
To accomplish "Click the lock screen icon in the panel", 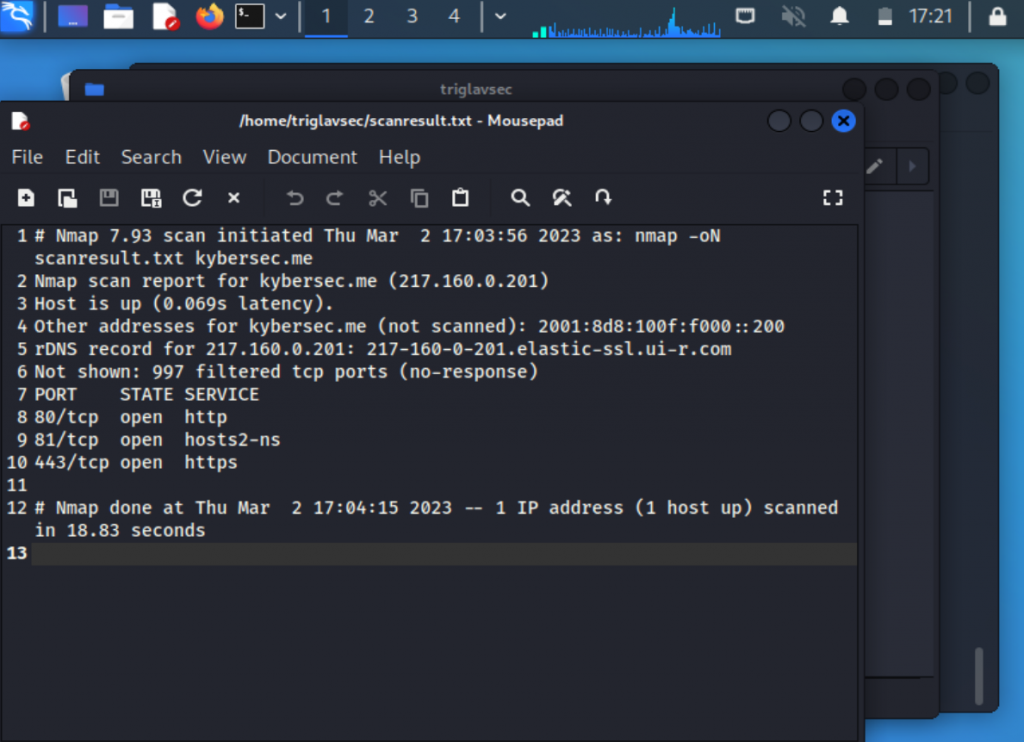I will (997, 16).
